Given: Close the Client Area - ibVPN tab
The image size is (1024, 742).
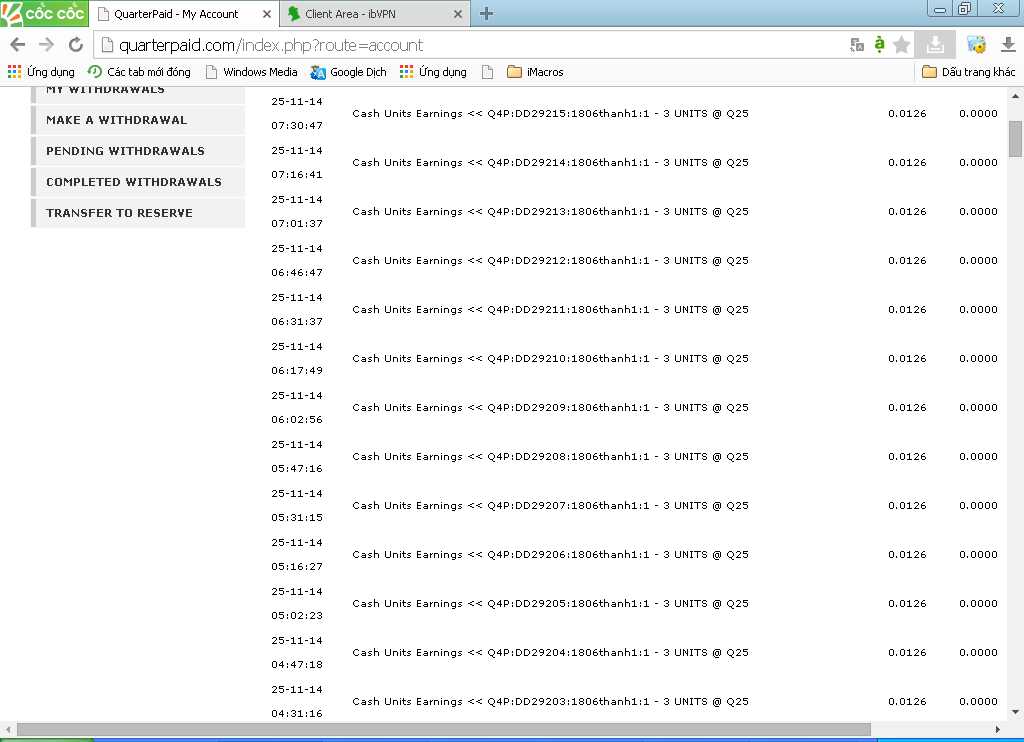Looking at the screenshot, I should click(458, 14).
